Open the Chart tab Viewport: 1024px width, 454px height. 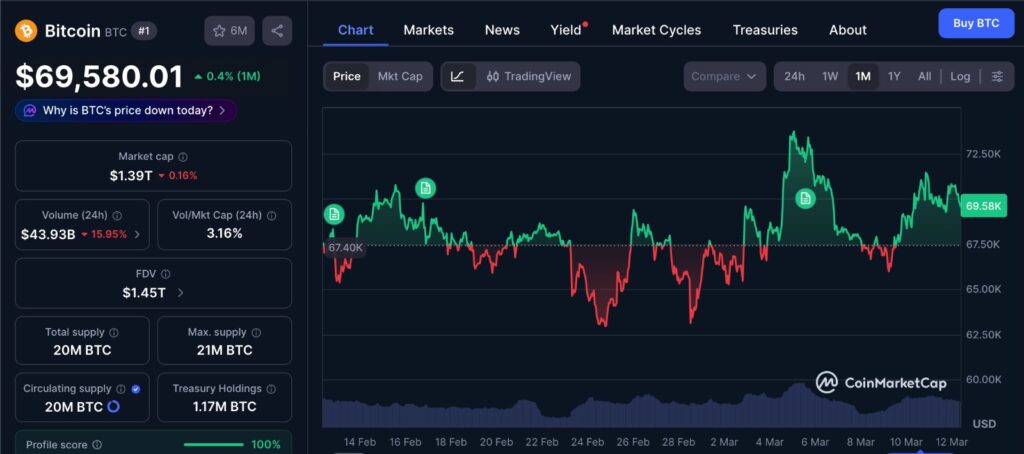pos(356,30)
